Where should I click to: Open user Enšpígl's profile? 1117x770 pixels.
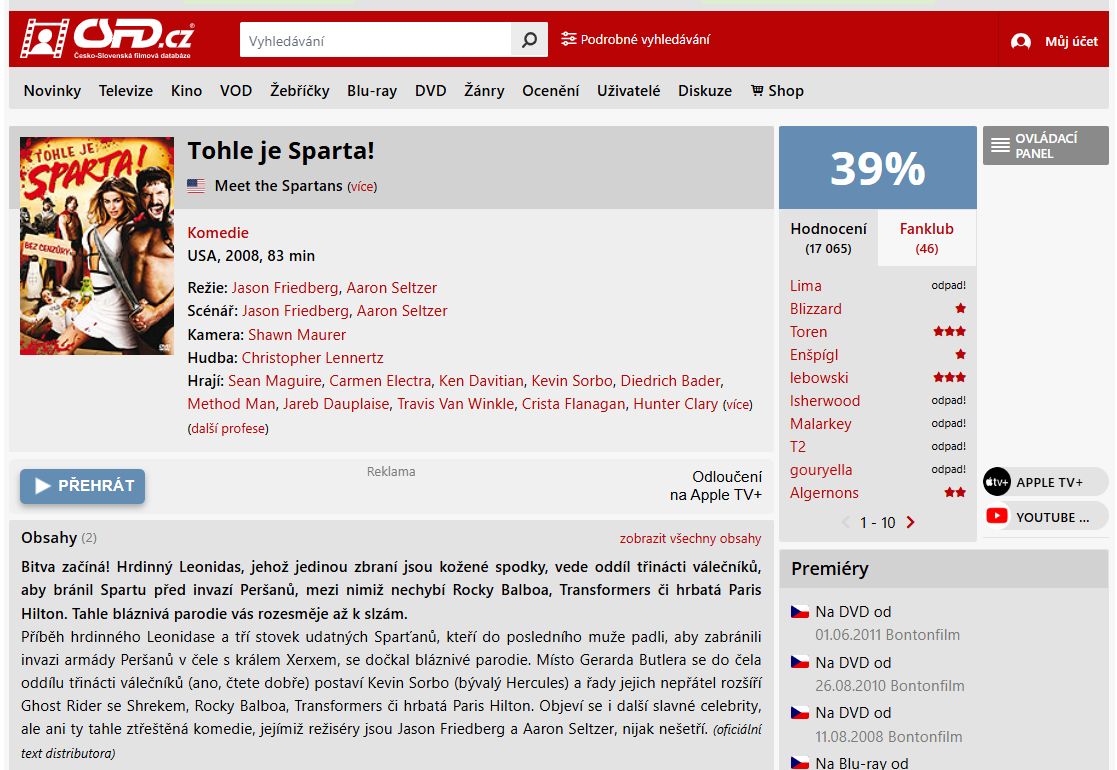(814, 355)
